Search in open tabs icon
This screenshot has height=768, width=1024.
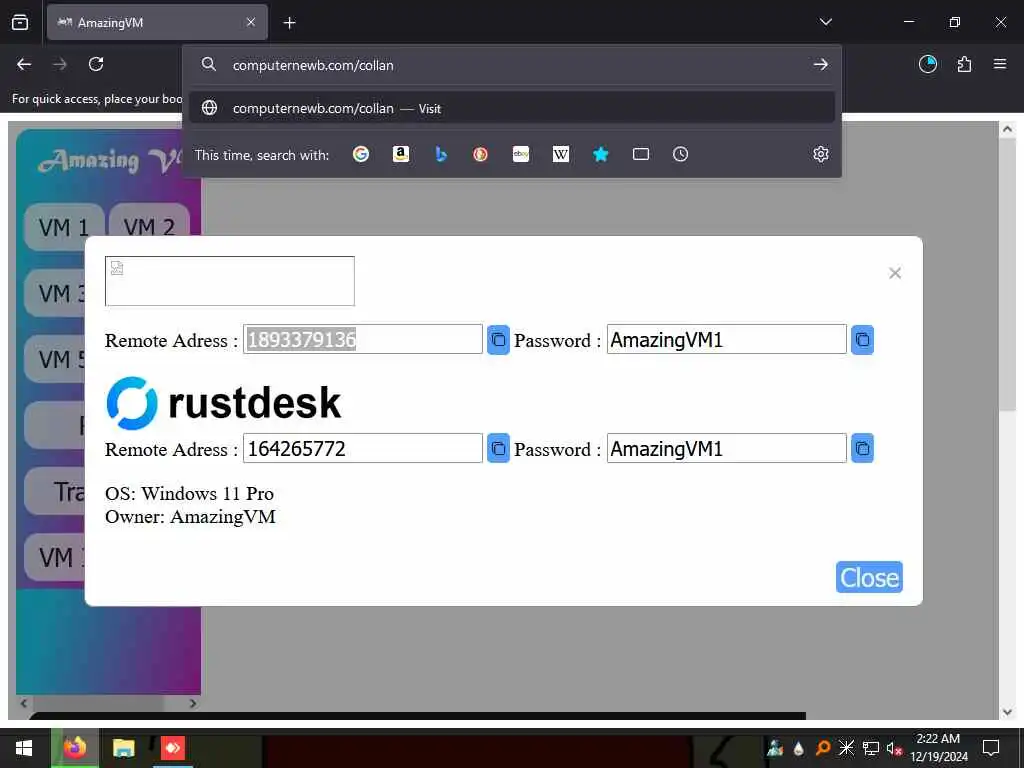tap(641, 154)
